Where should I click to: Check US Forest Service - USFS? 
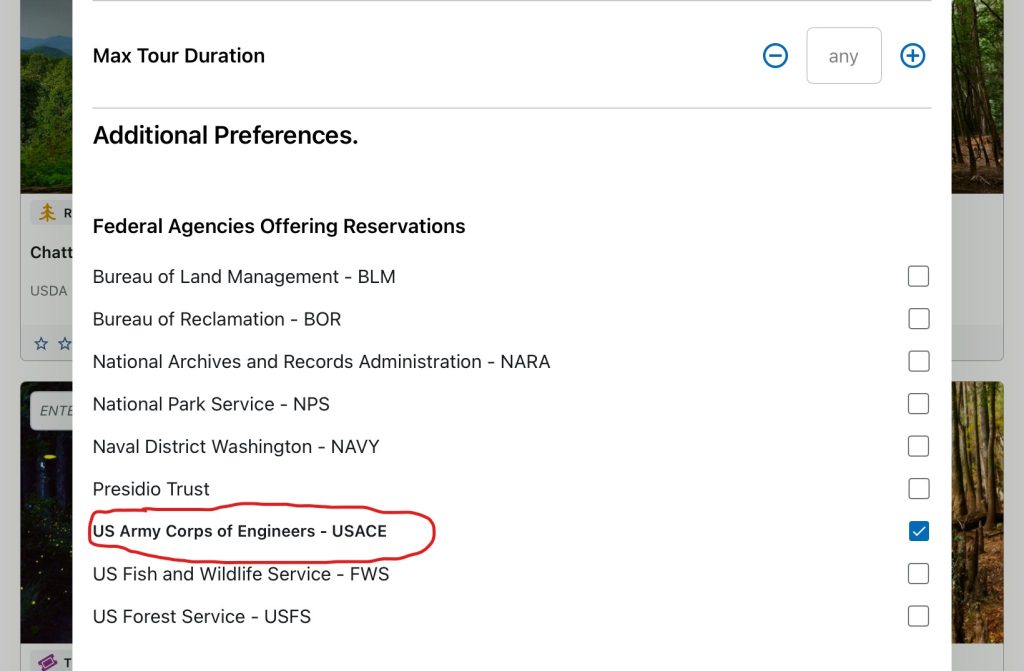point(918,616)
